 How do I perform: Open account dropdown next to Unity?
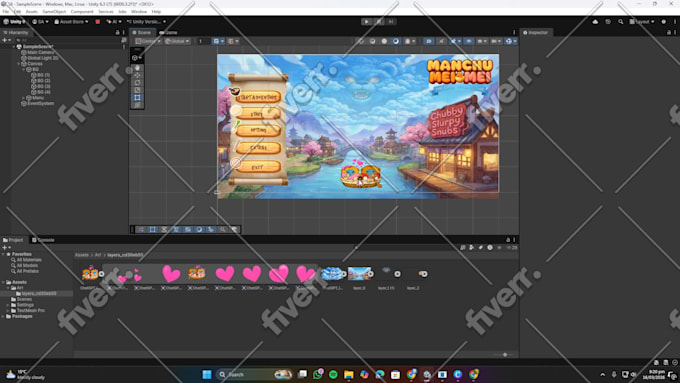[40, 22]
